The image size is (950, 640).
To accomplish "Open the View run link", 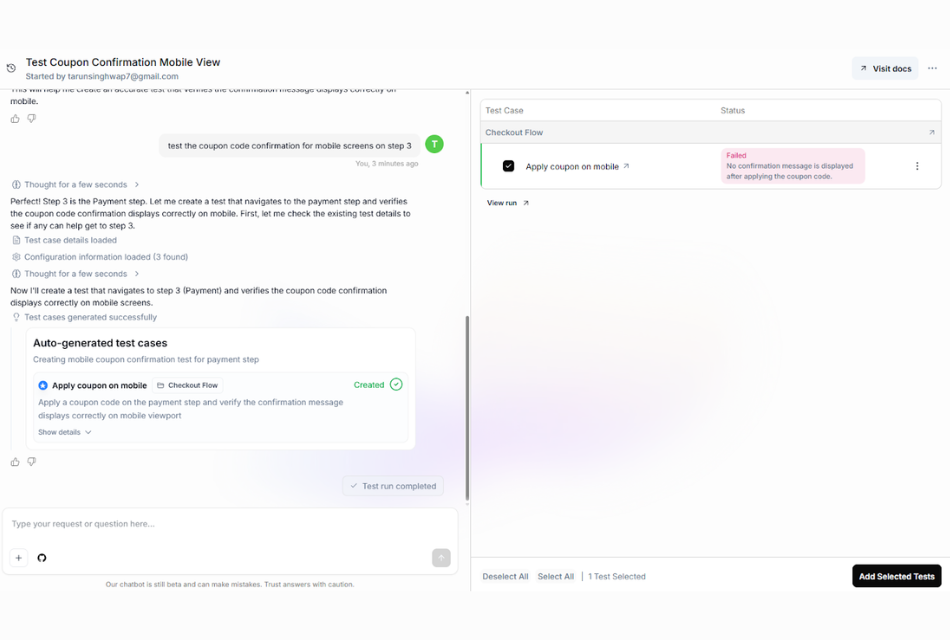I will click(508, 203).
